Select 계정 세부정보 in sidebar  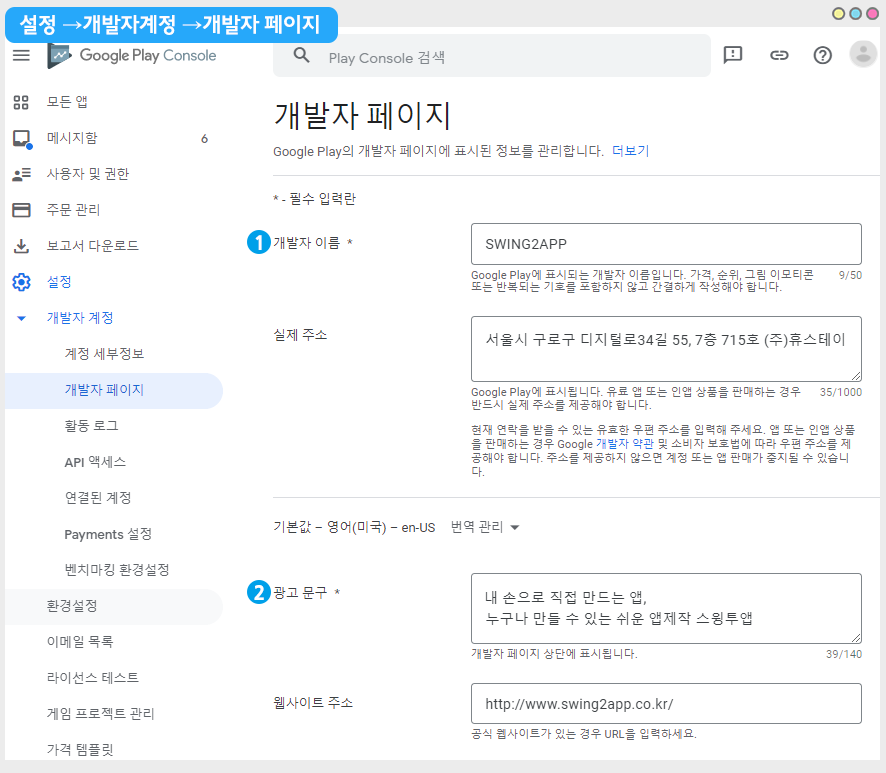point(104,354)
